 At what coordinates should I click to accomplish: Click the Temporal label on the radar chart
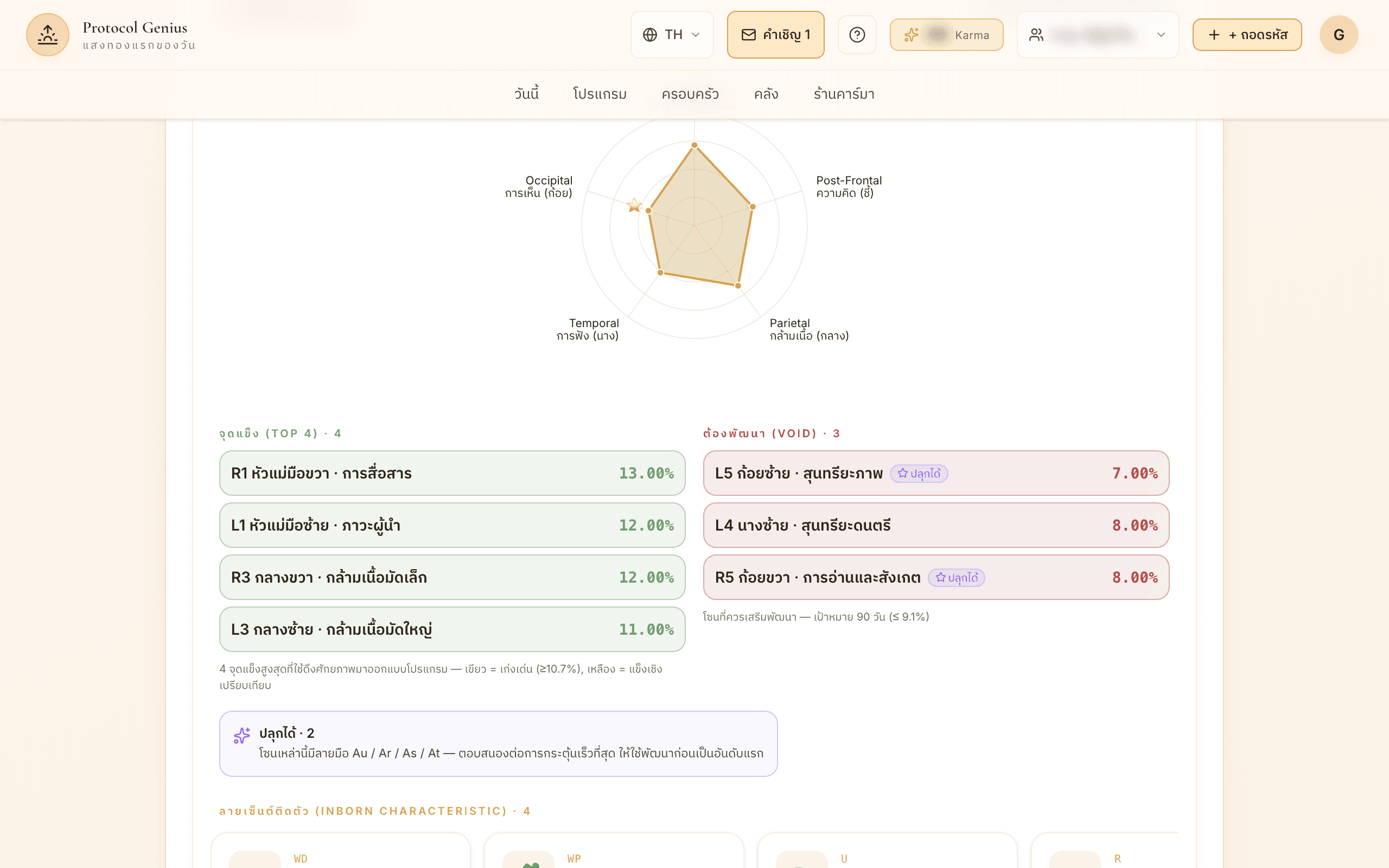[x=588, y=329]
